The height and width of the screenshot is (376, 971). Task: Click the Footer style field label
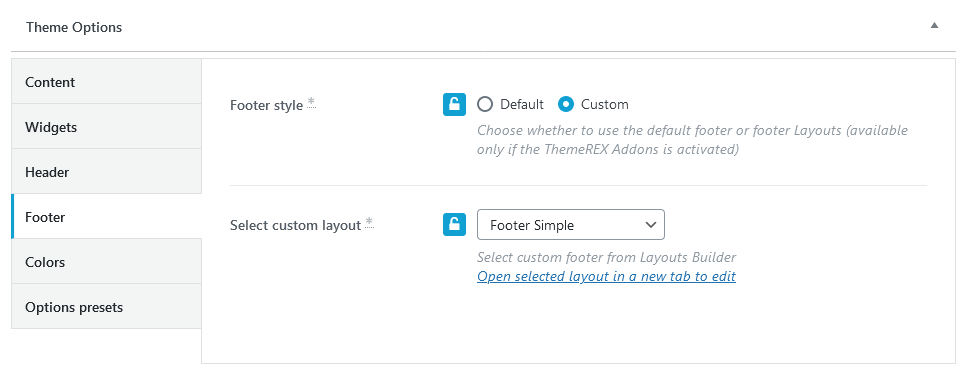click(266, 105)
